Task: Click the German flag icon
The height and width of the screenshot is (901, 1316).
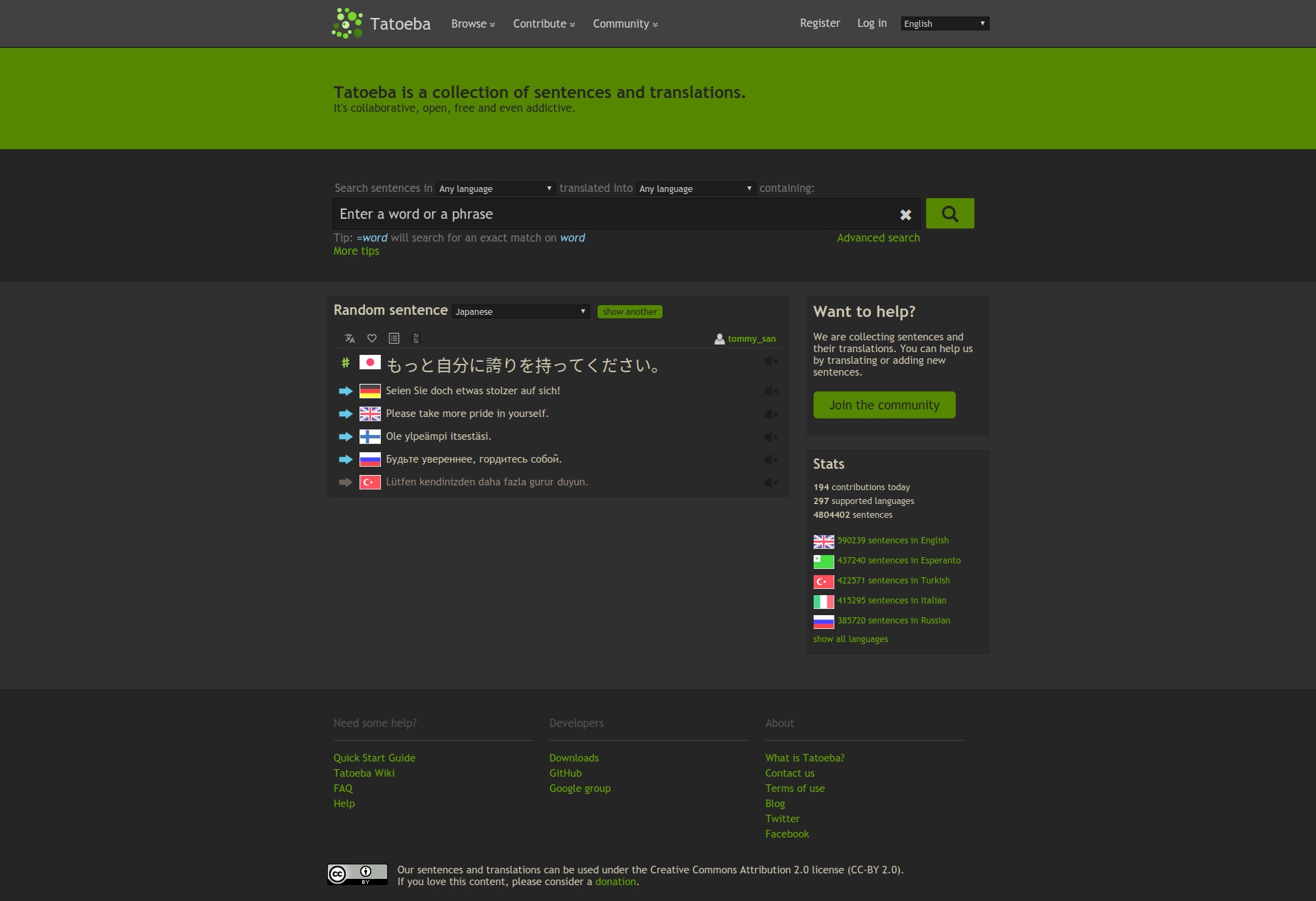Action: click(x=370, y=391)
